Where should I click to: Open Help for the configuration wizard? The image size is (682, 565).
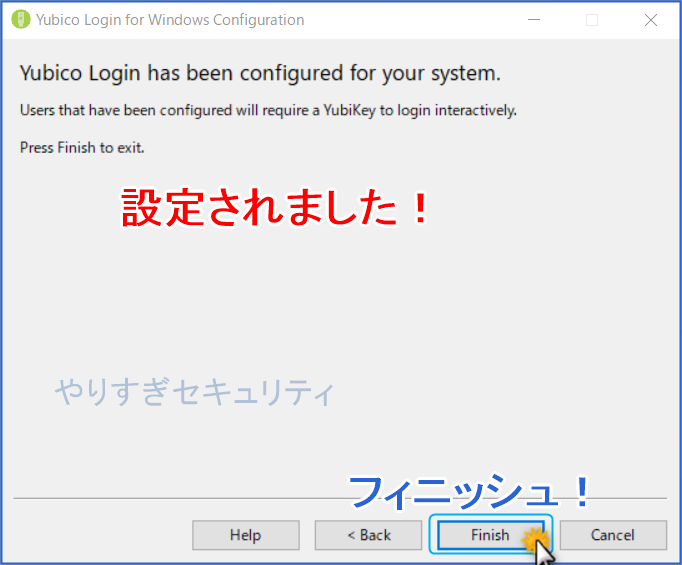[246, 535]
